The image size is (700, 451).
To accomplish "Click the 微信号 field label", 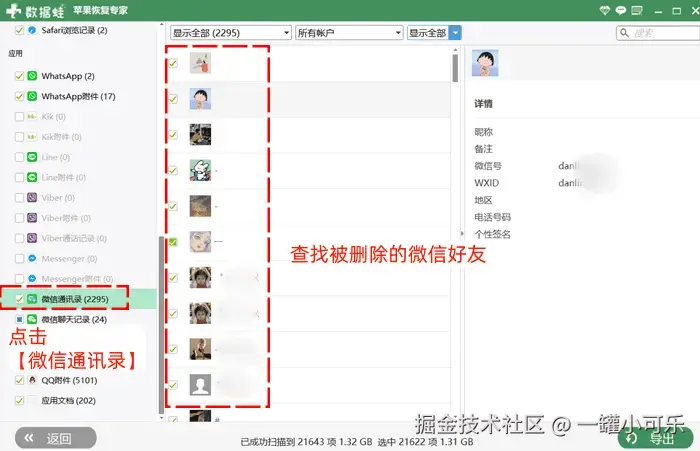I will pos(488,166).
